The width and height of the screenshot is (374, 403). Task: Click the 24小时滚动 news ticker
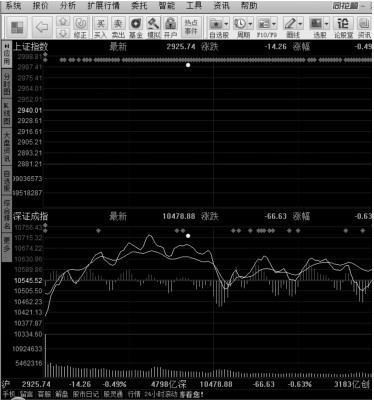click(161, 395)
